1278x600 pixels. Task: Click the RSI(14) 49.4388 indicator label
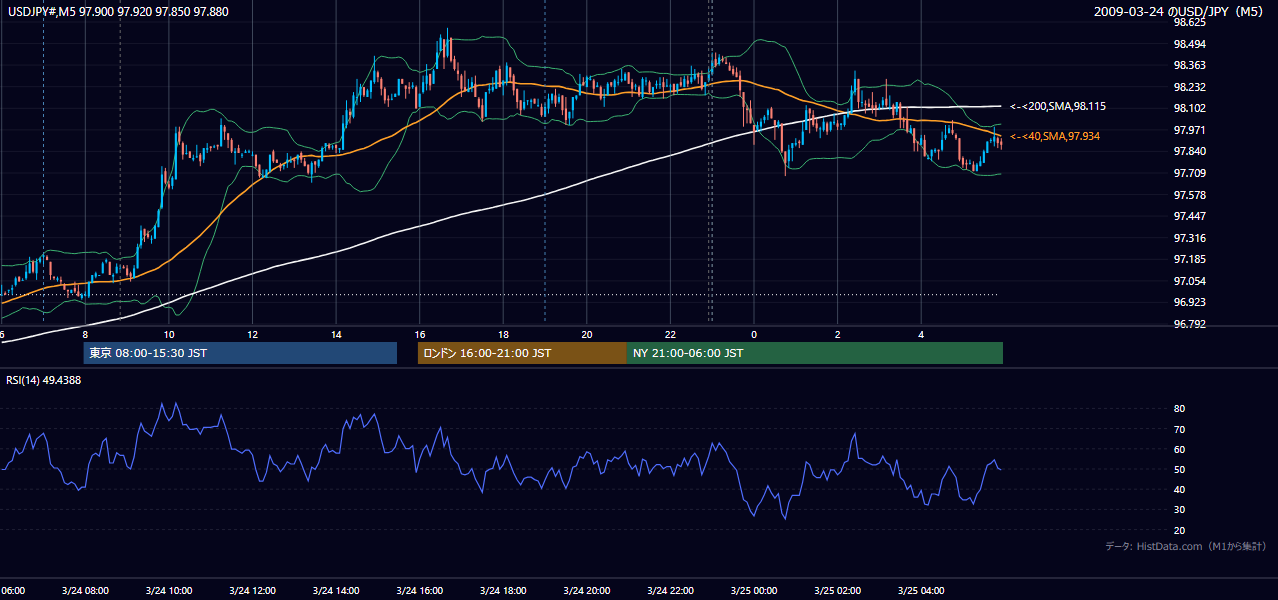pos(44,380)
